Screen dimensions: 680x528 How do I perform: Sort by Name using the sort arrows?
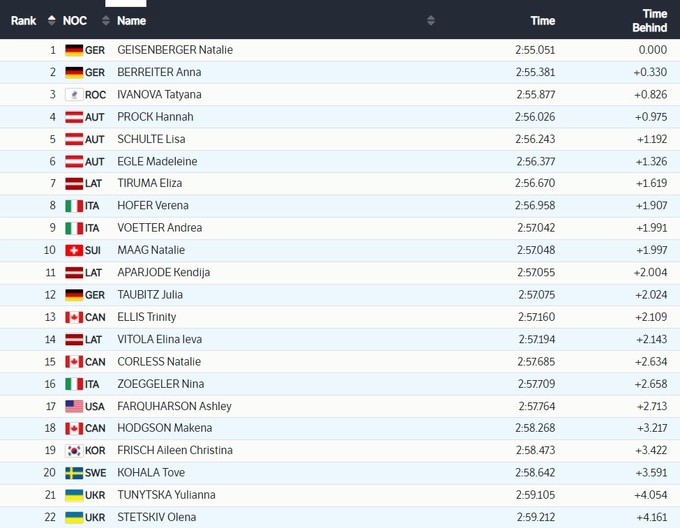click(431, 20)
